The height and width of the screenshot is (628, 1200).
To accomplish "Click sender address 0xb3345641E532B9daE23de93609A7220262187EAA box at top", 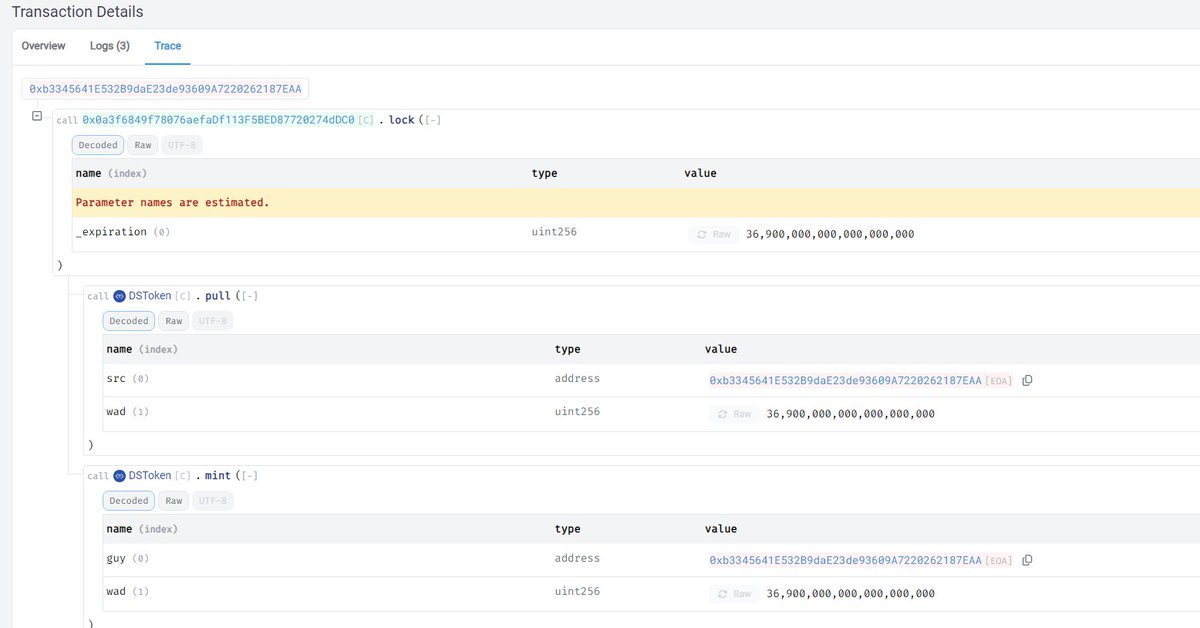I will point(165,89).
